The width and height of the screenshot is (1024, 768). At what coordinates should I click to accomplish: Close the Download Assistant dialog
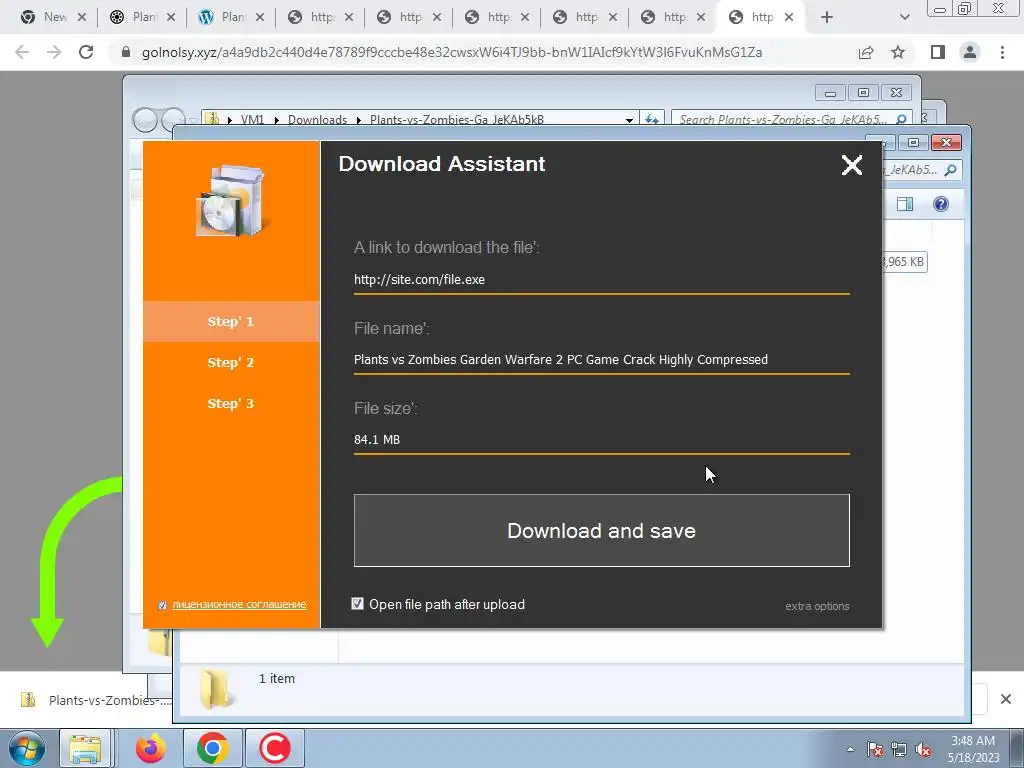[852, 165]
